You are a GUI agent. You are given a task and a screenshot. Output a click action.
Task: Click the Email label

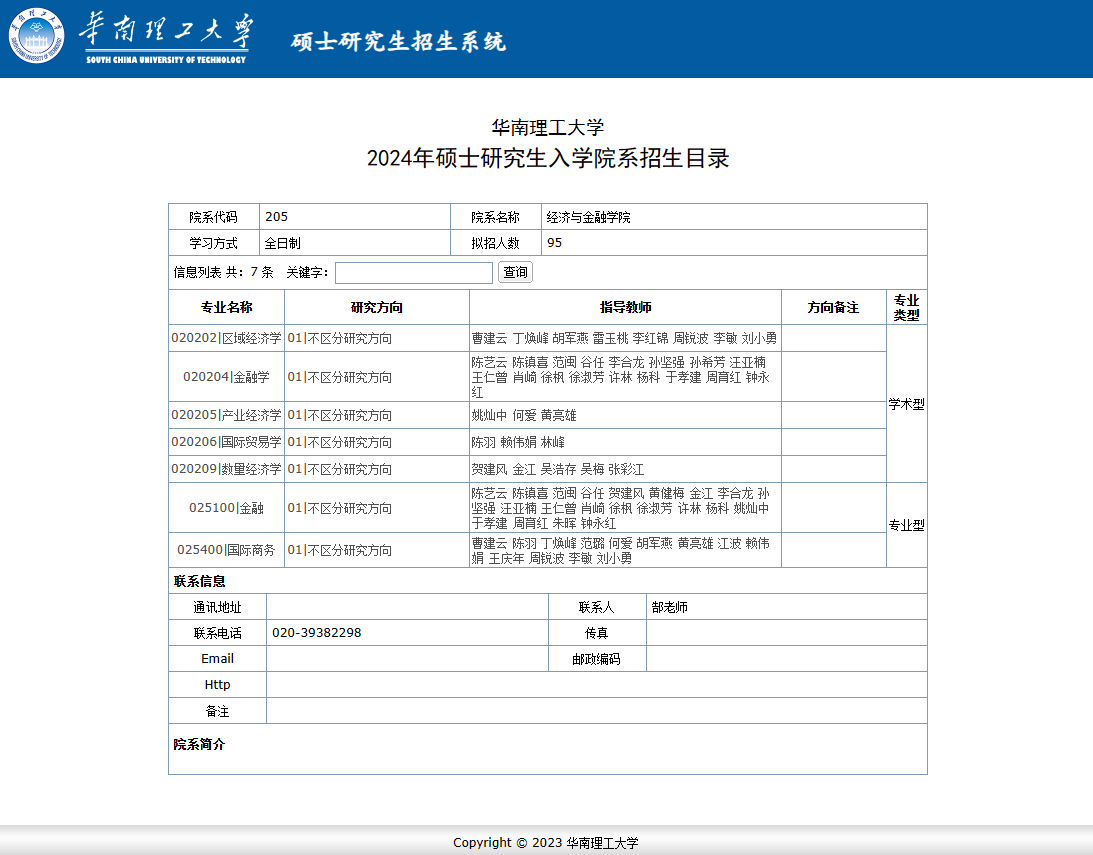click(x=217, y=658)
